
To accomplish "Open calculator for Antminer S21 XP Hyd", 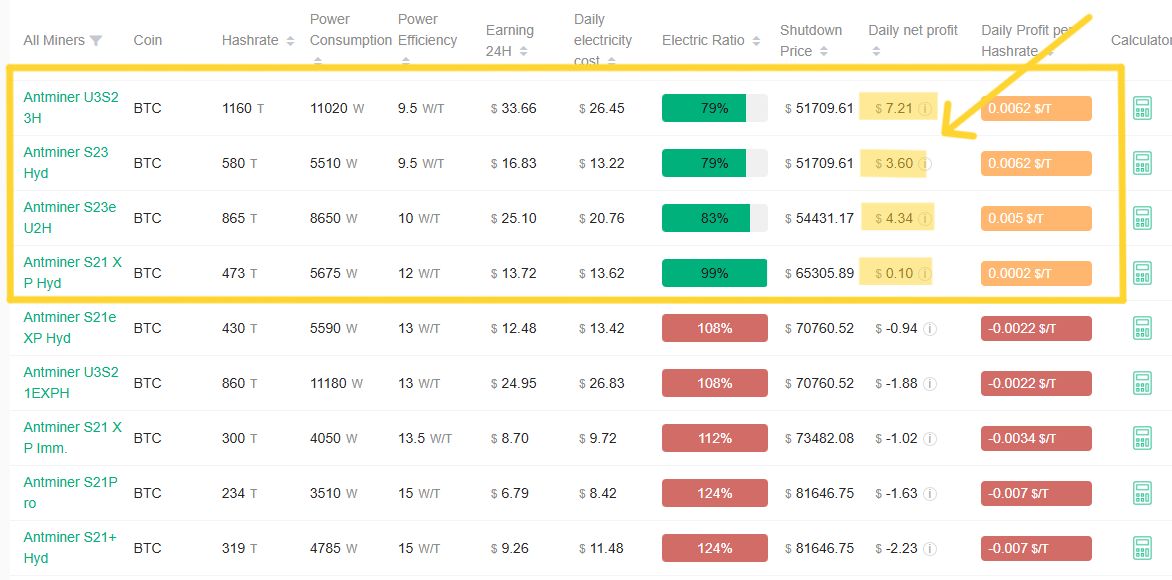I will coord(1142,273).
